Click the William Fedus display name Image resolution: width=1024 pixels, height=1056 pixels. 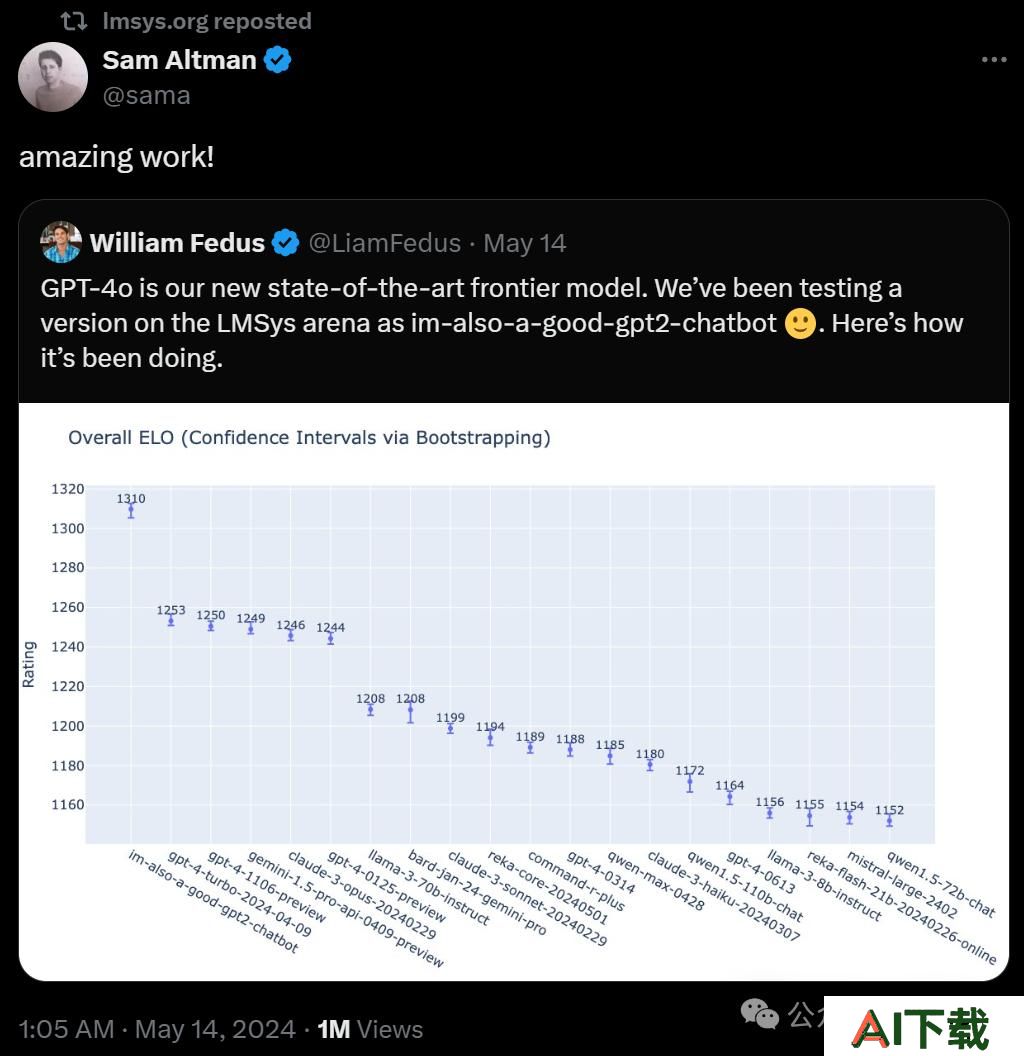(x=177, y=243)
